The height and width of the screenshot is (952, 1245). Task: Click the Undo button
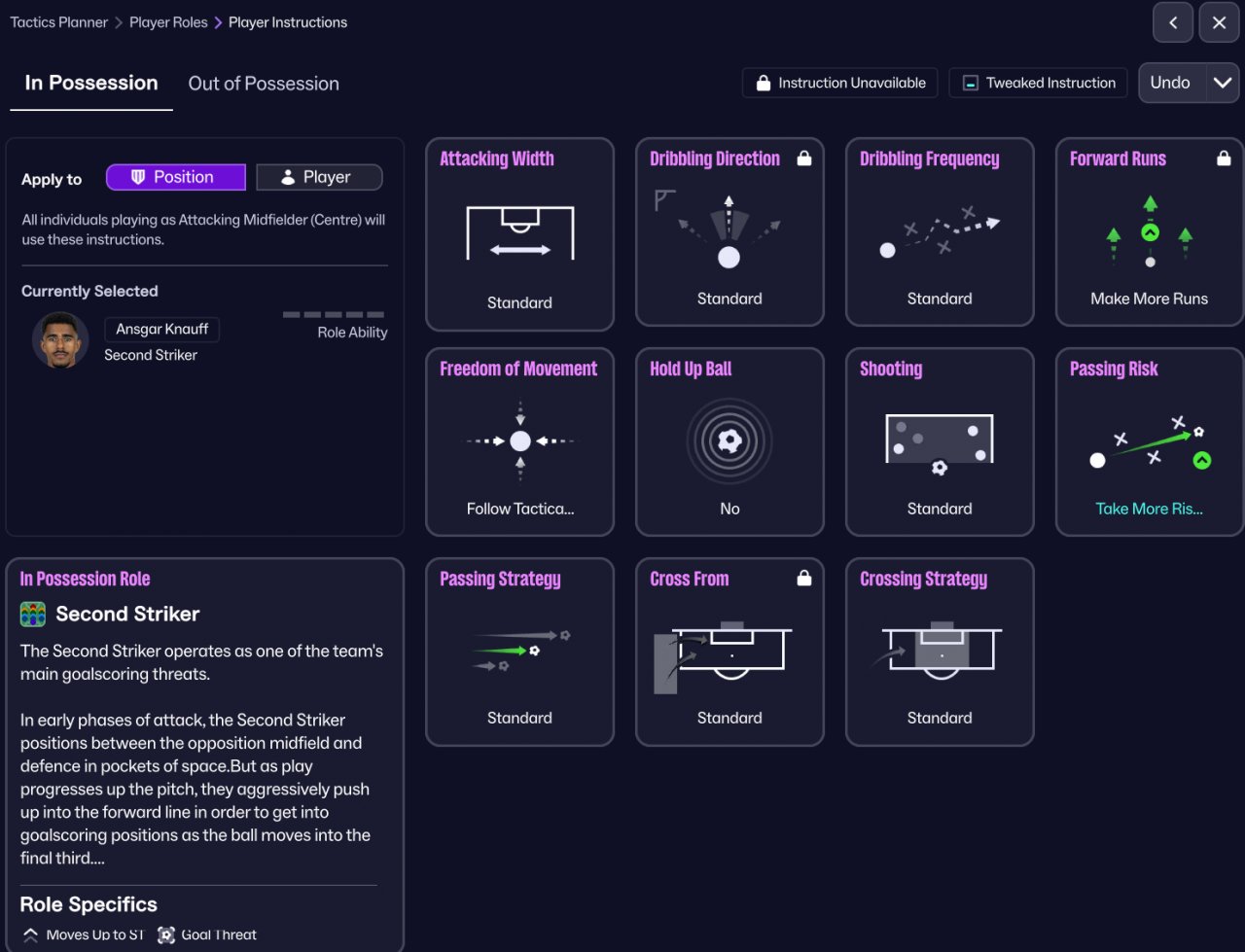click(1172, 83)
